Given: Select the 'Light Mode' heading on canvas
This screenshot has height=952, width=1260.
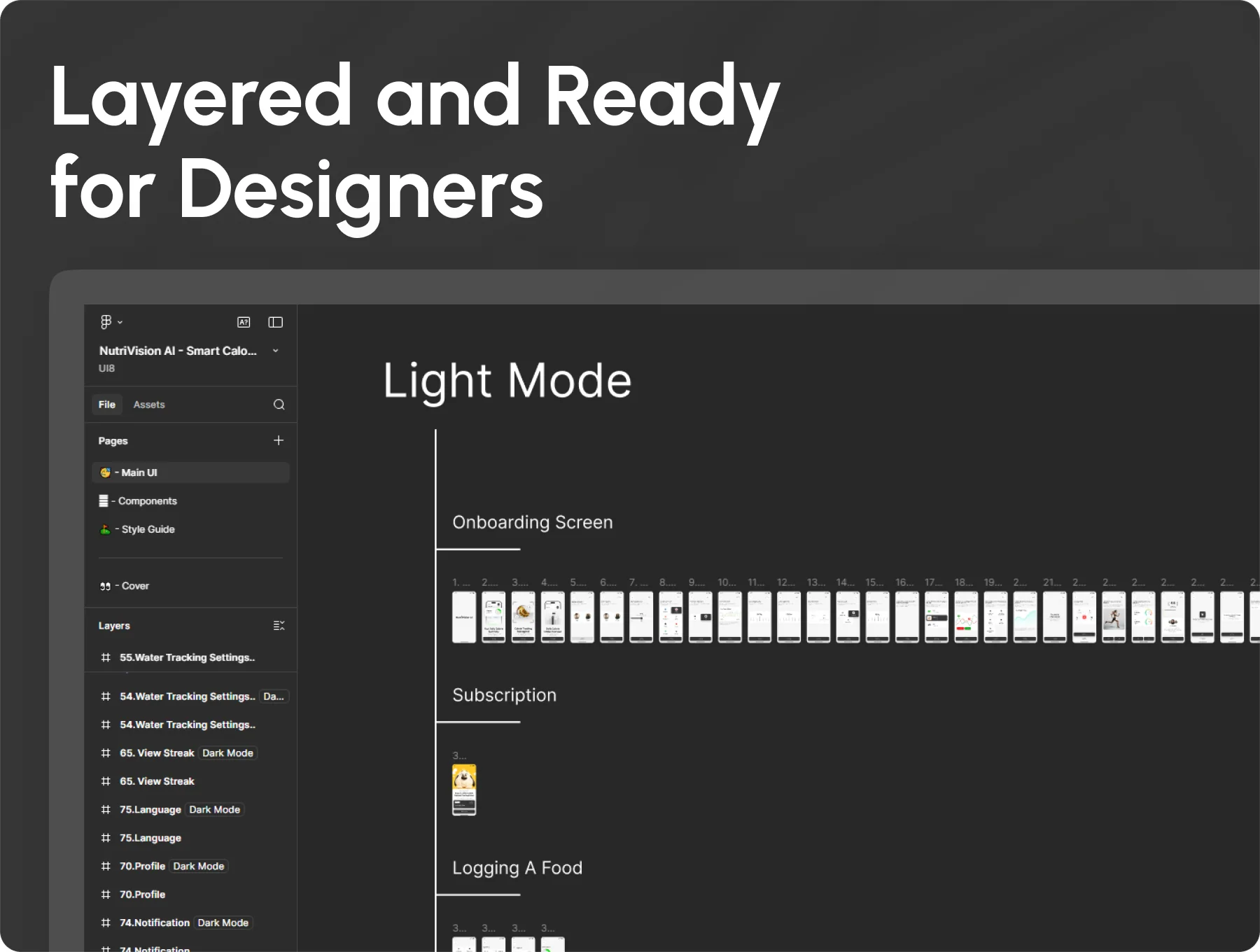Looking at the screenshot, I should [x=507, y=381].
